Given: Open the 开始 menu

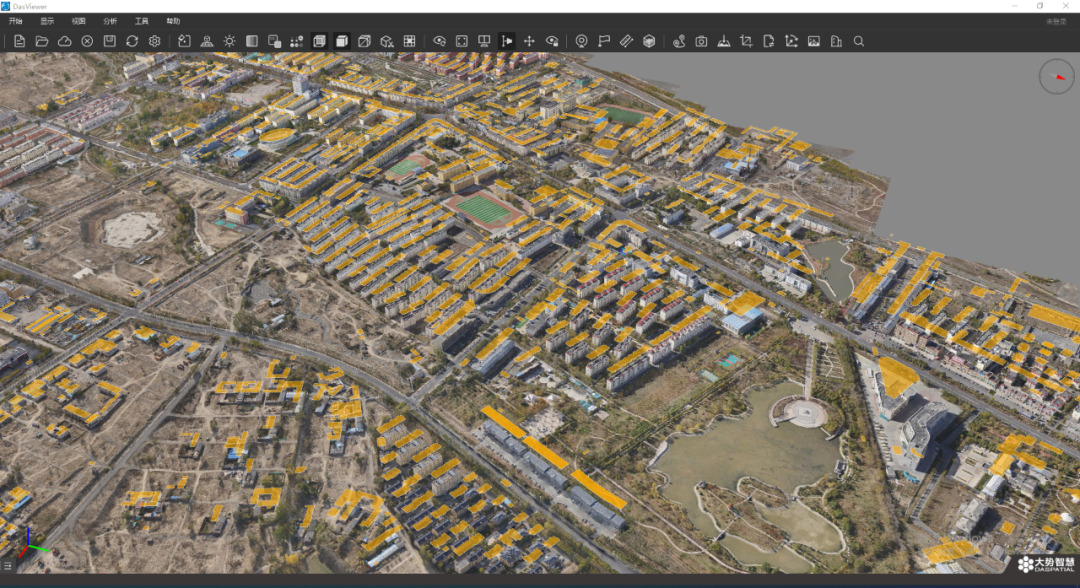Looking at the screenshot, I should pos(15,21).
